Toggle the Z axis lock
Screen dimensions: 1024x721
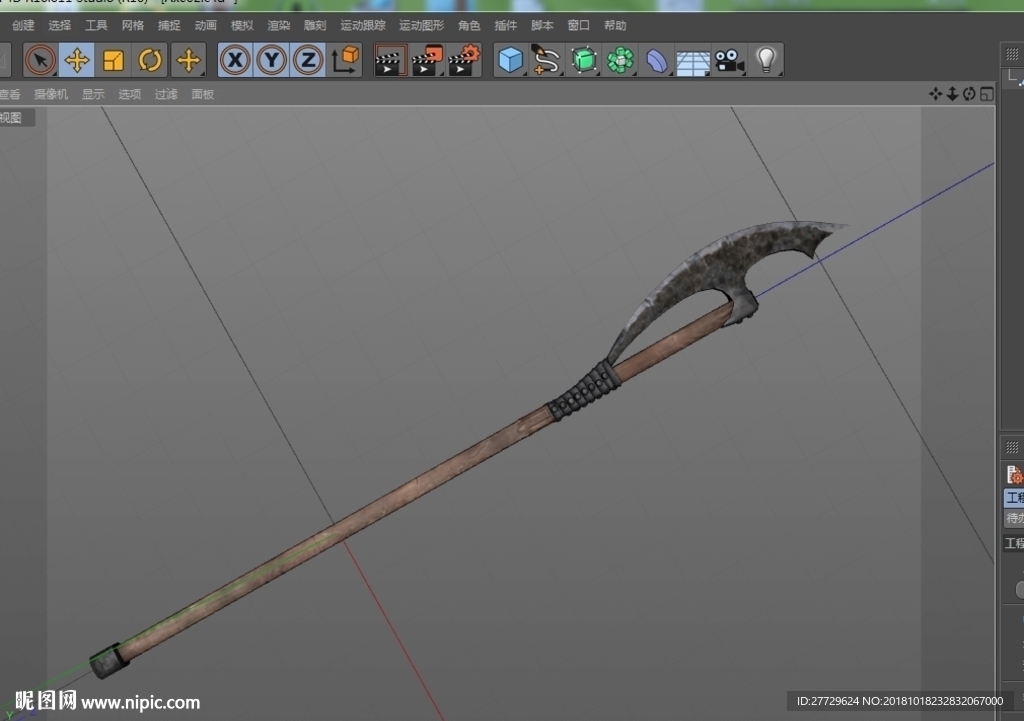tap(308, 60)
